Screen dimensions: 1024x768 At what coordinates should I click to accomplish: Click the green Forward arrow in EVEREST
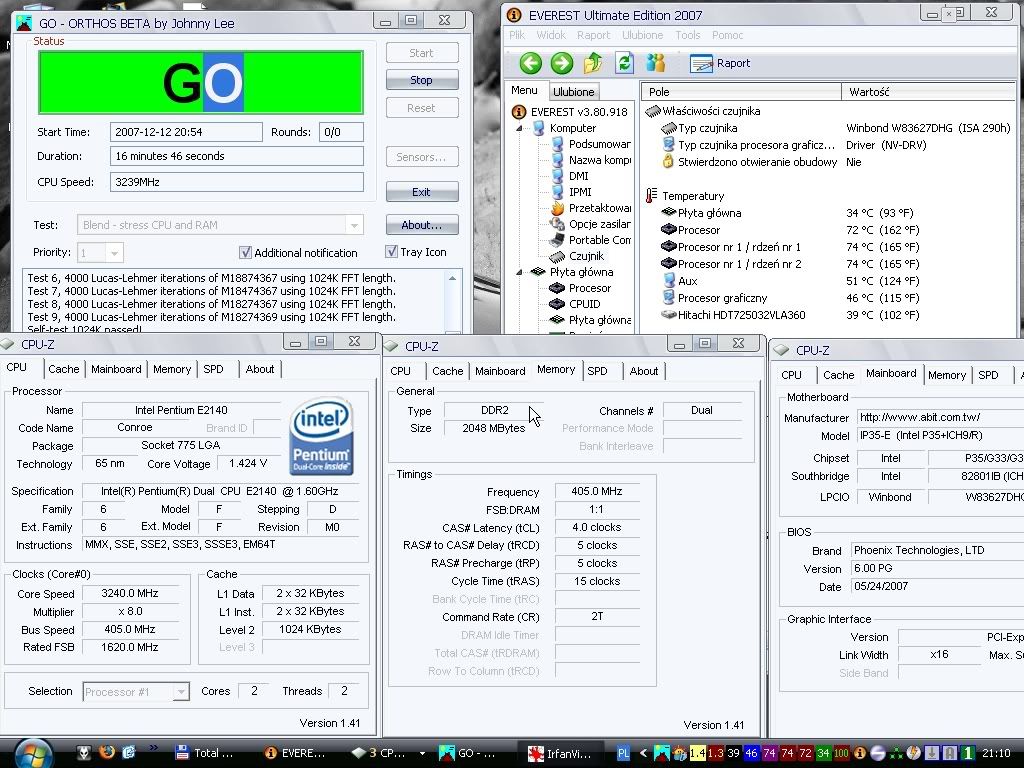pyautogui.click(x=562, y=63)
